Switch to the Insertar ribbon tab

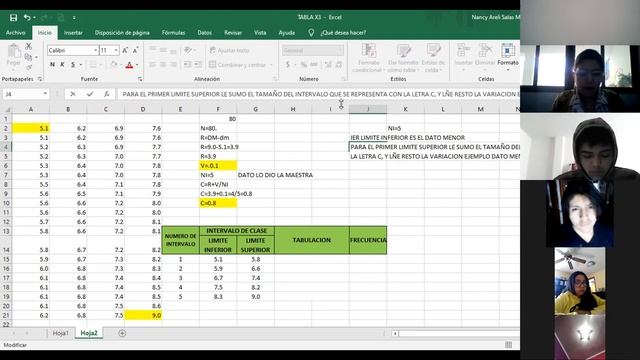73,33
